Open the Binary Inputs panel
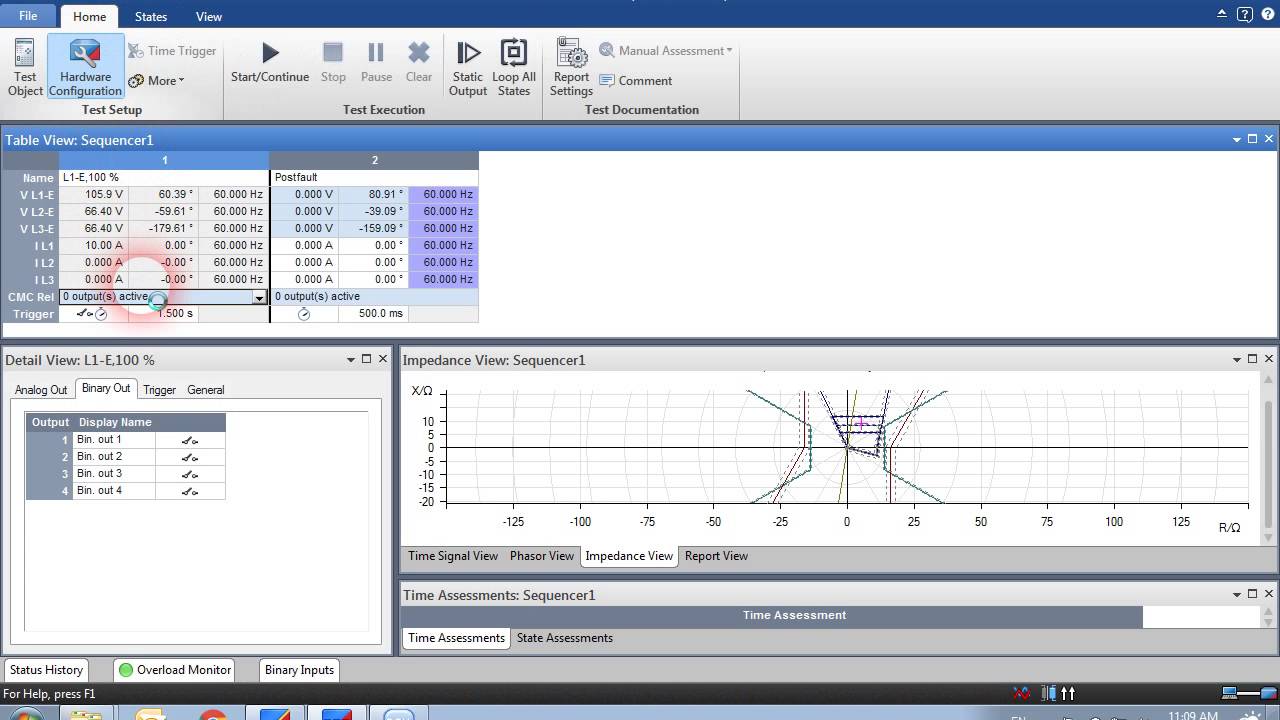Viewport: 1280px width, 720px height. 299,670
